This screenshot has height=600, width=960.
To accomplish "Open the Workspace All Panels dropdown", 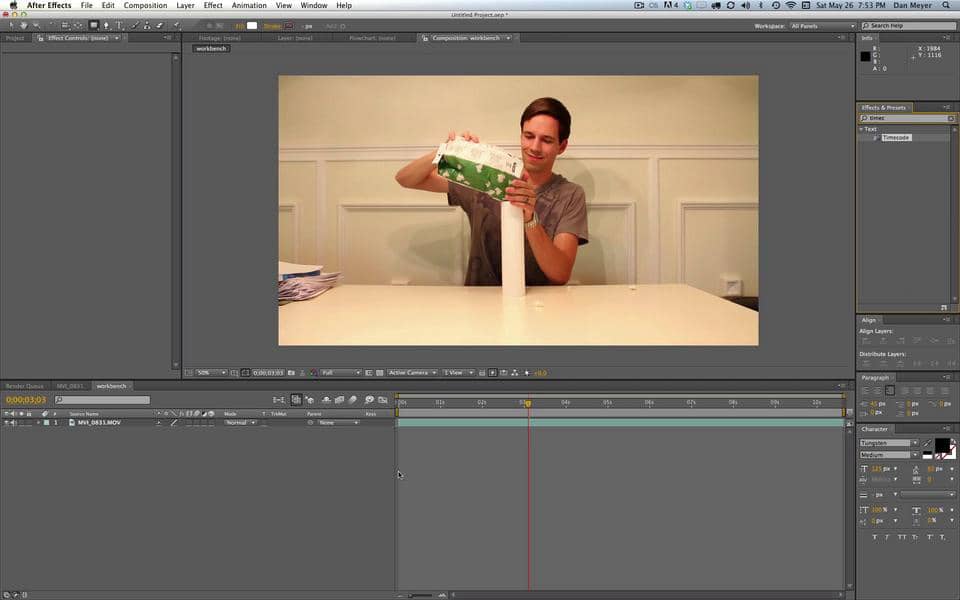I will click(823, 26).
